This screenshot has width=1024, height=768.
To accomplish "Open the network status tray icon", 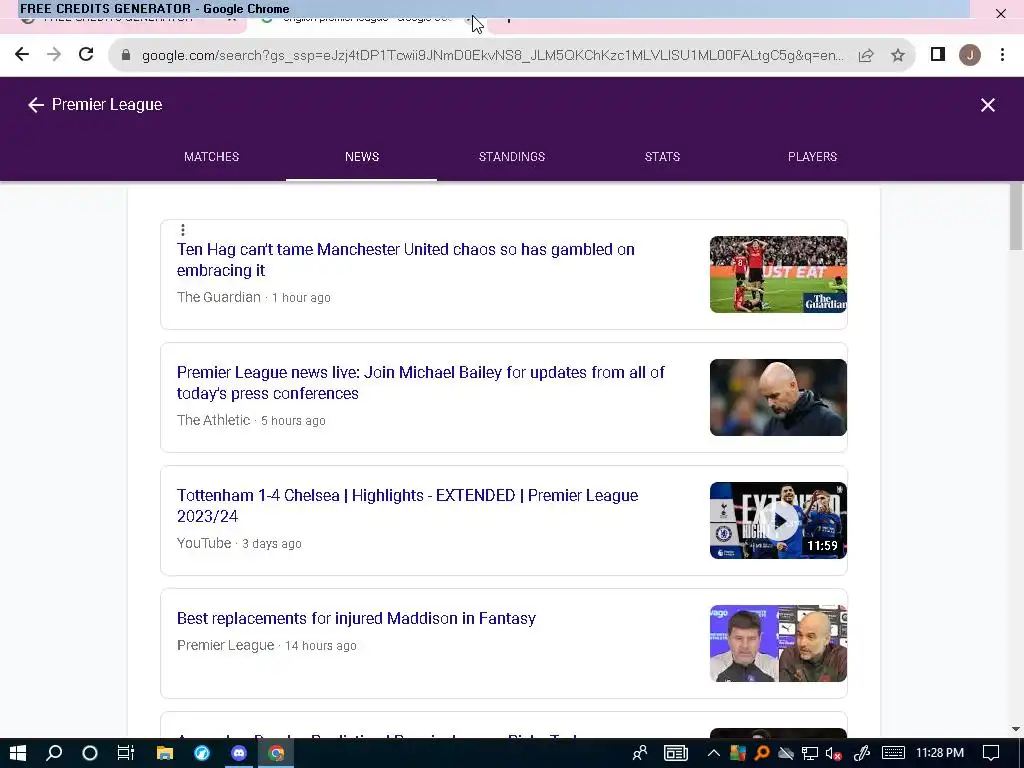I will coord(810,753).
